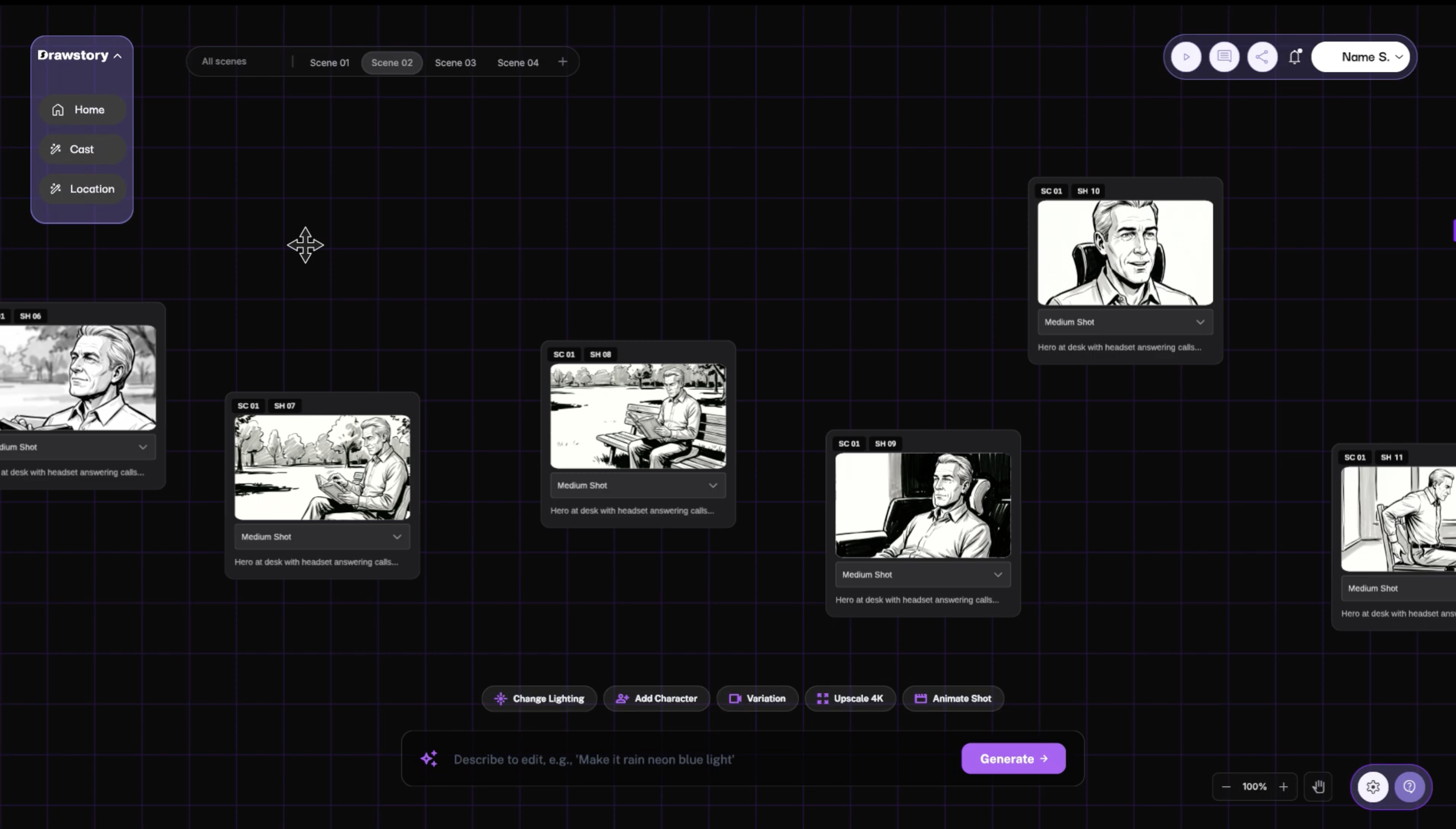Click the Change Lighting sun icon
1456x829 pixels.
pos(500,698)
